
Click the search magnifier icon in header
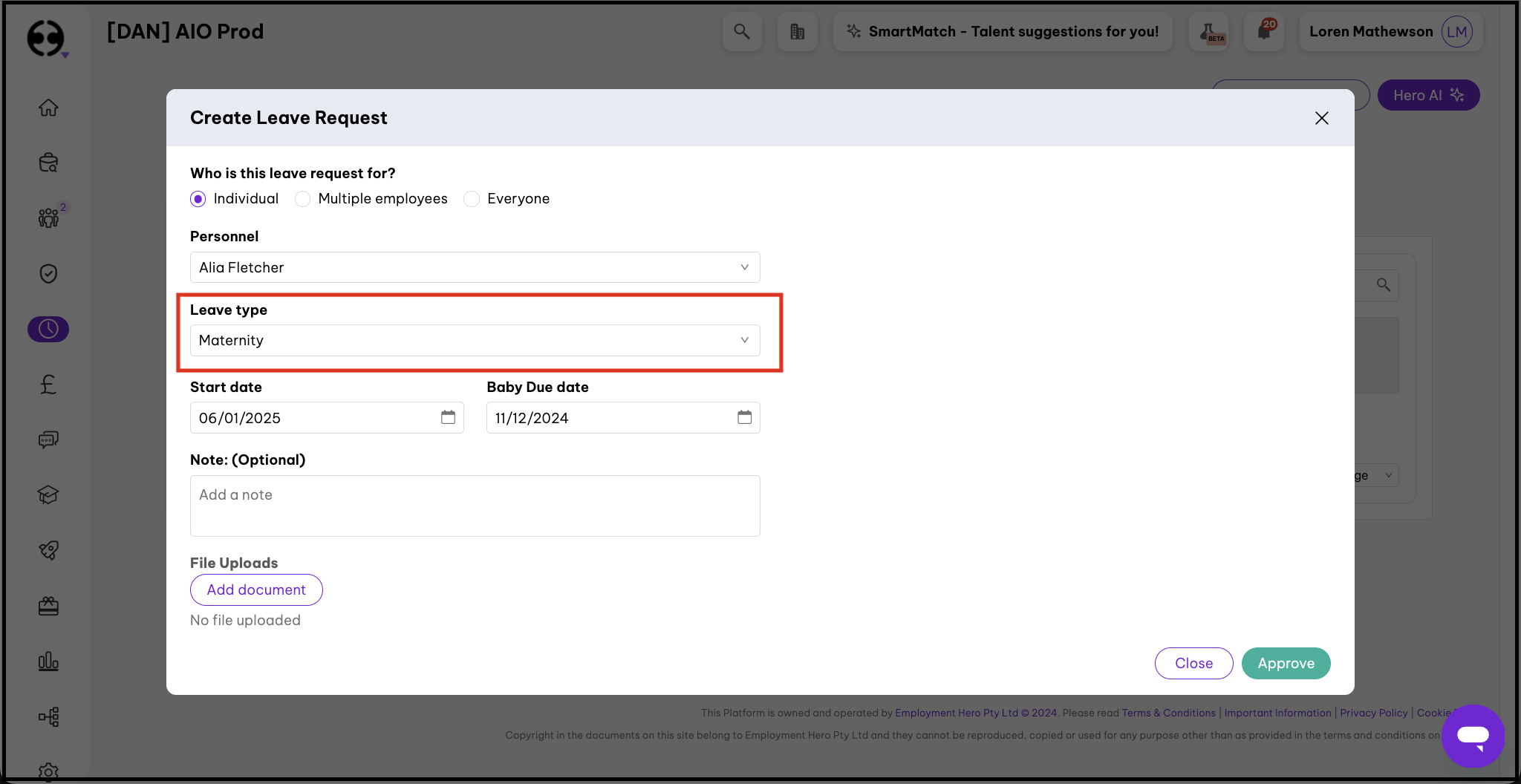click(741, 31)
